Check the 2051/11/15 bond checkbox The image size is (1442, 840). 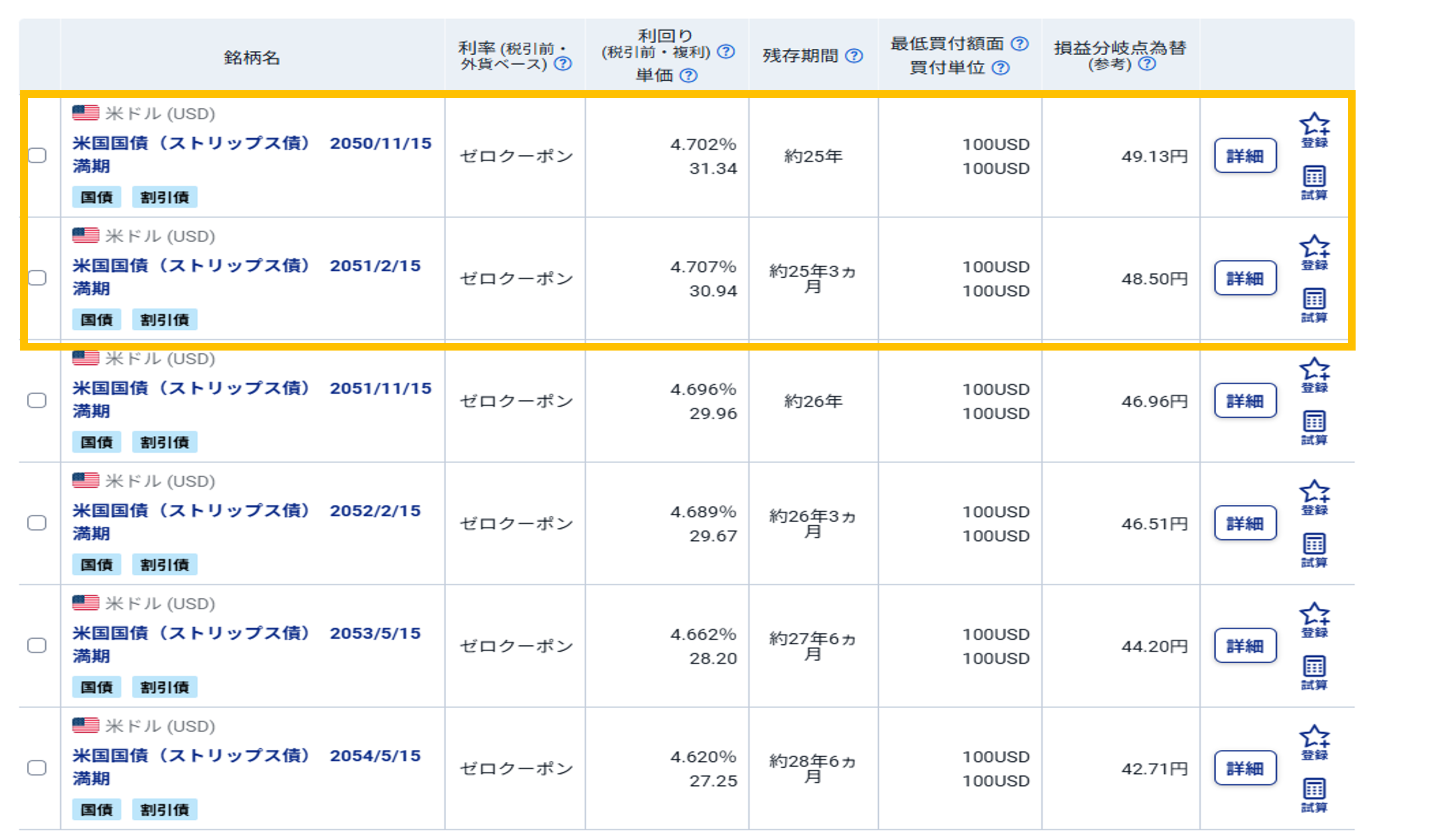pyautogui.click(x=37, y=400)
